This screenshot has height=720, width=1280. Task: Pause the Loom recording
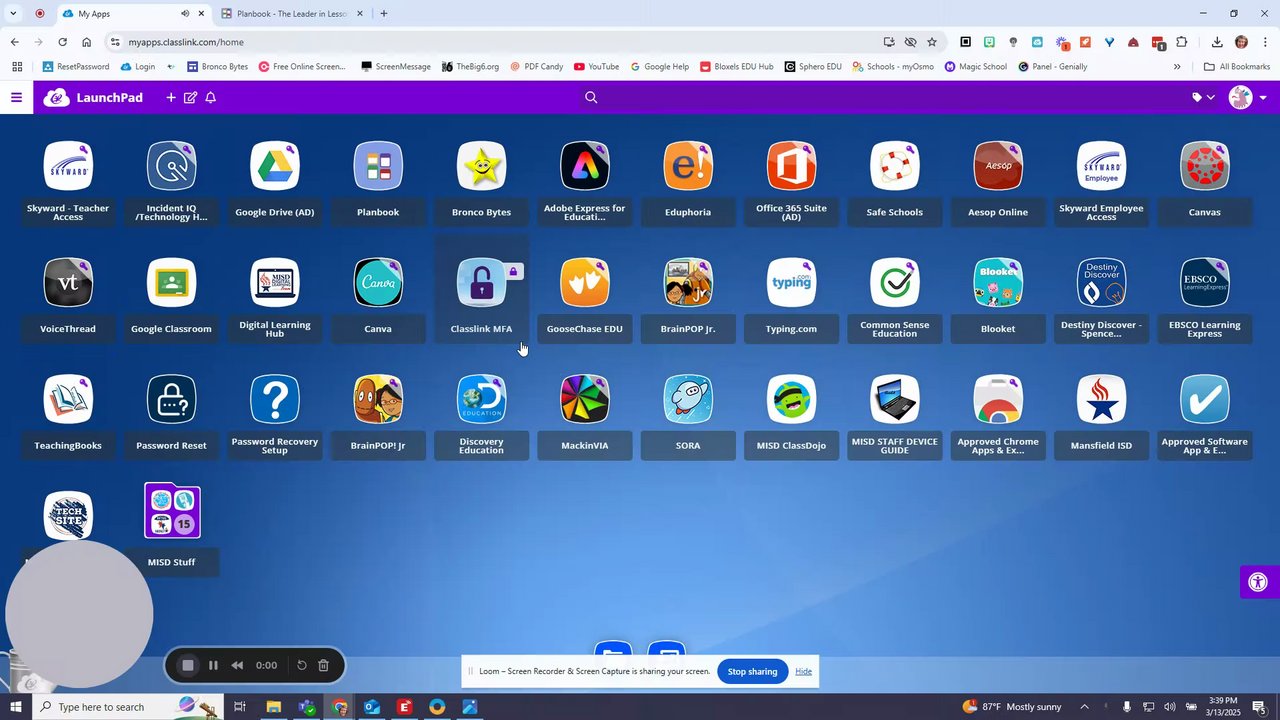point(213,665)
